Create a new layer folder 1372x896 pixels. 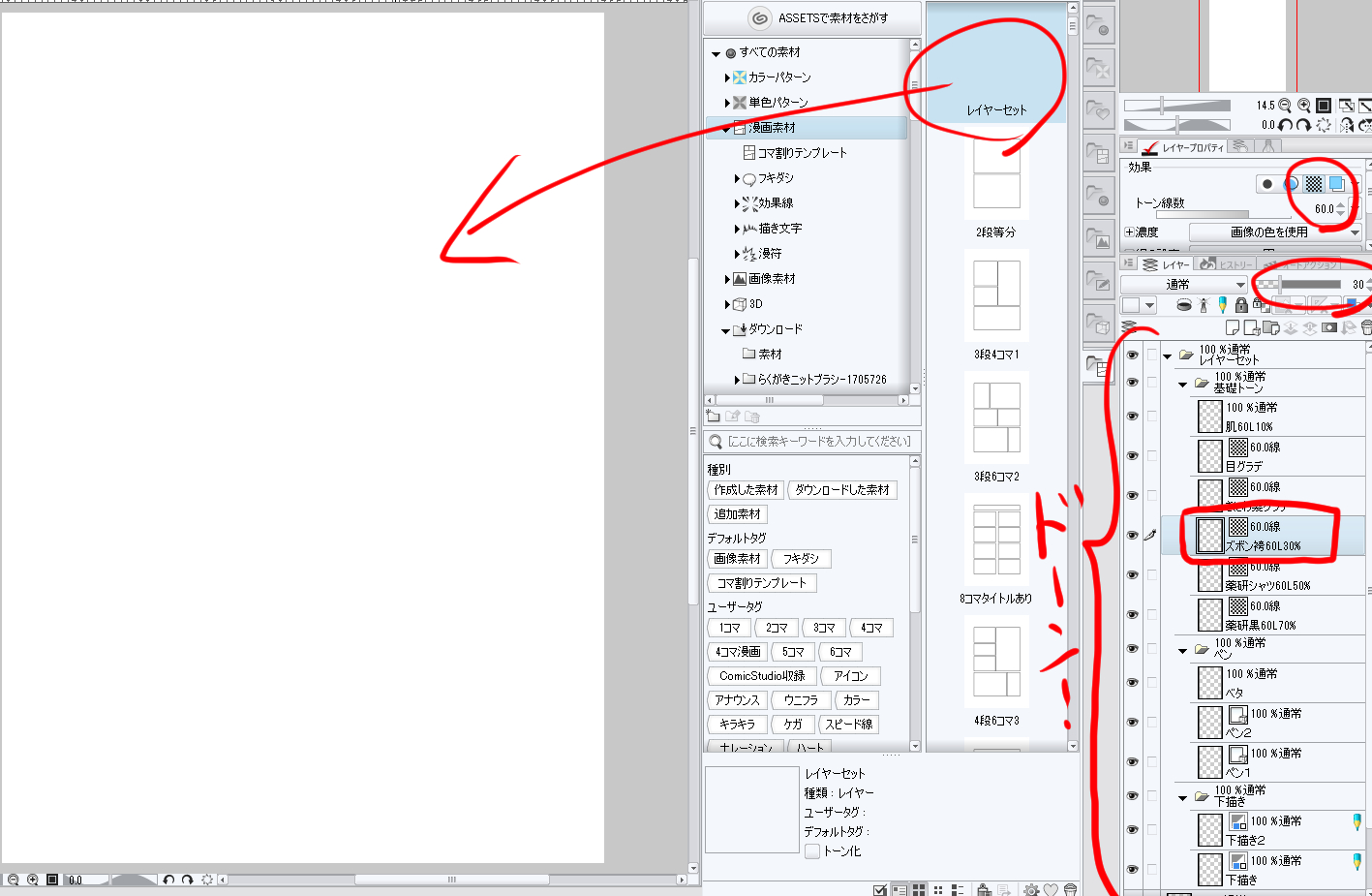point(1271,327)
